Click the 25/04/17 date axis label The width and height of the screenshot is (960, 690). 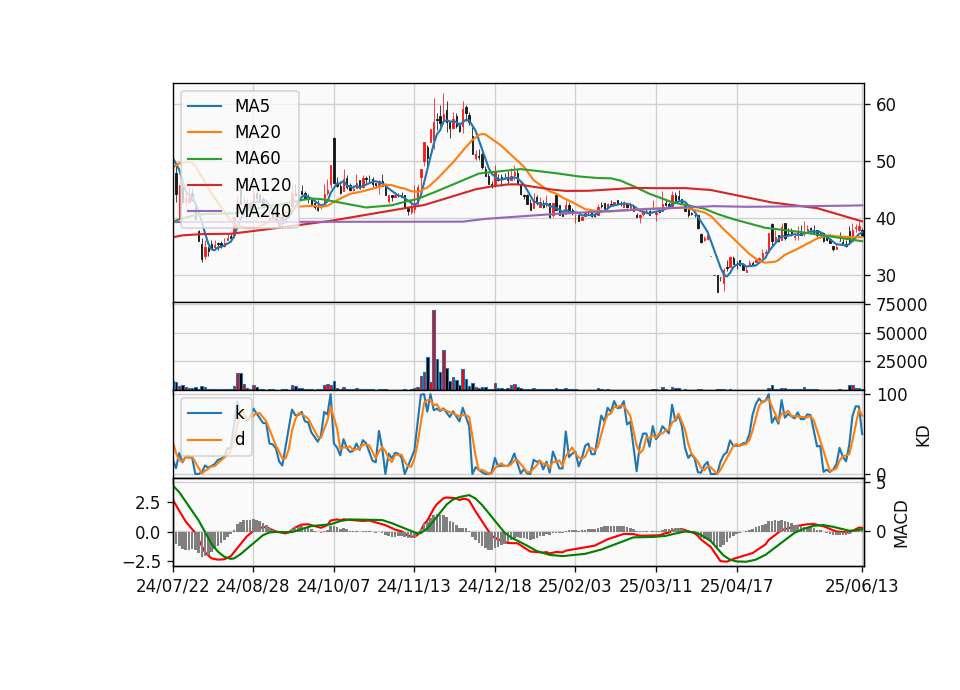click(737, 586)
